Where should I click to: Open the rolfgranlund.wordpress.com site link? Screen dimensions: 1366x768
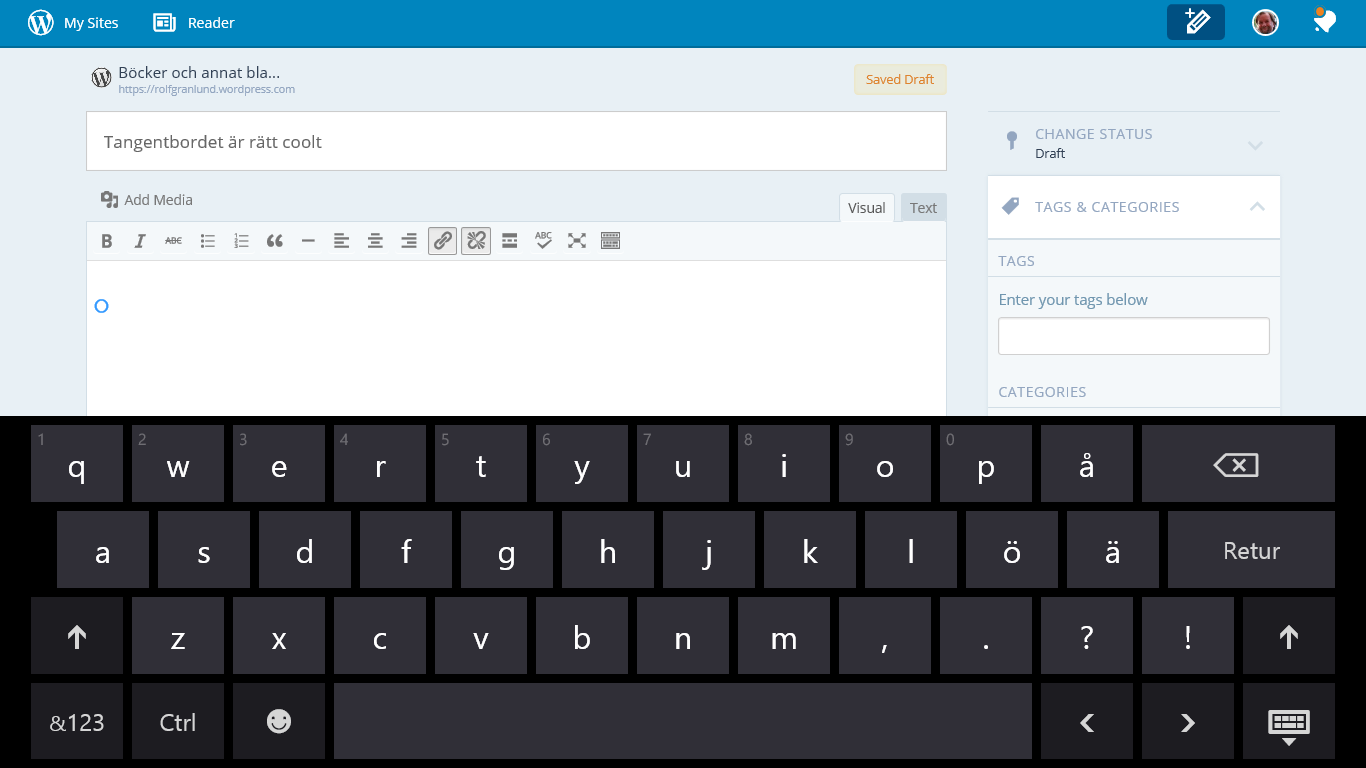(x=206, y=89)
